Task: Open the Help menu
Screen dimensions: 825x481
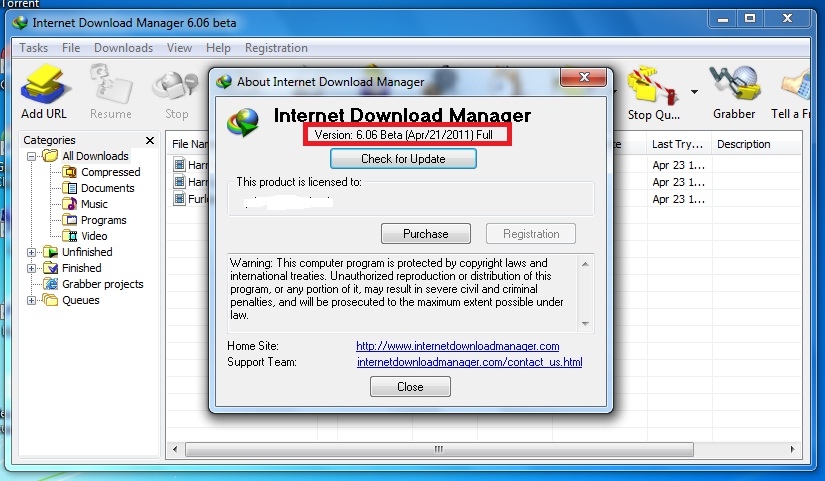Action: click(218, 48)
